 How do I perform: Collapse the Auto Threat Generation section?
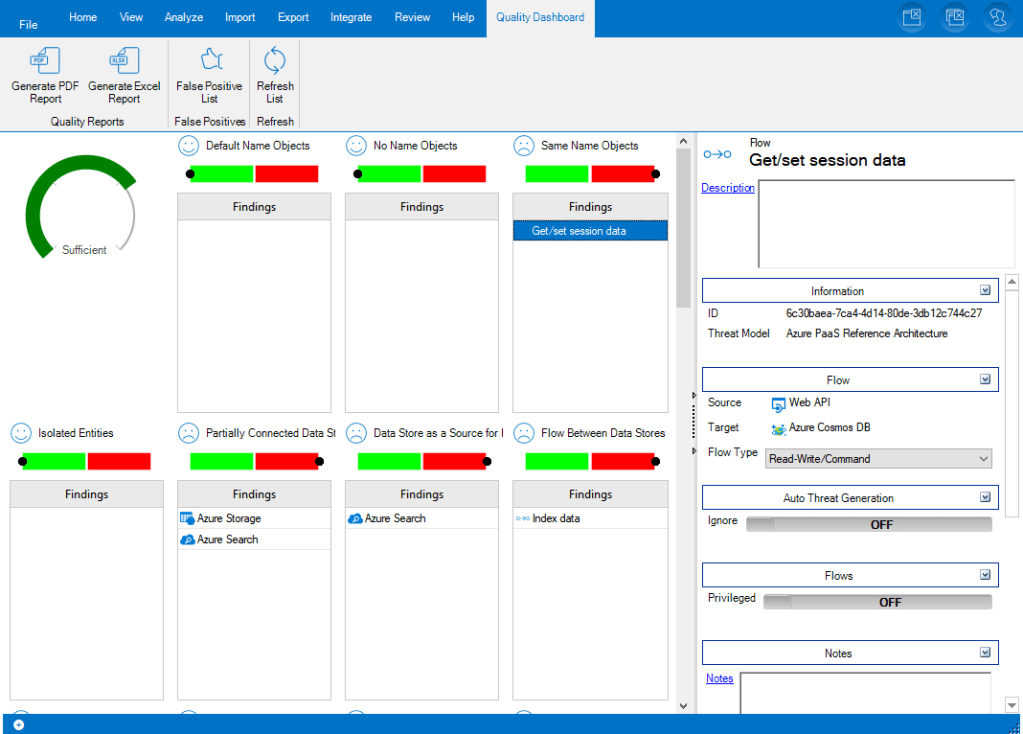coord(985,498)
